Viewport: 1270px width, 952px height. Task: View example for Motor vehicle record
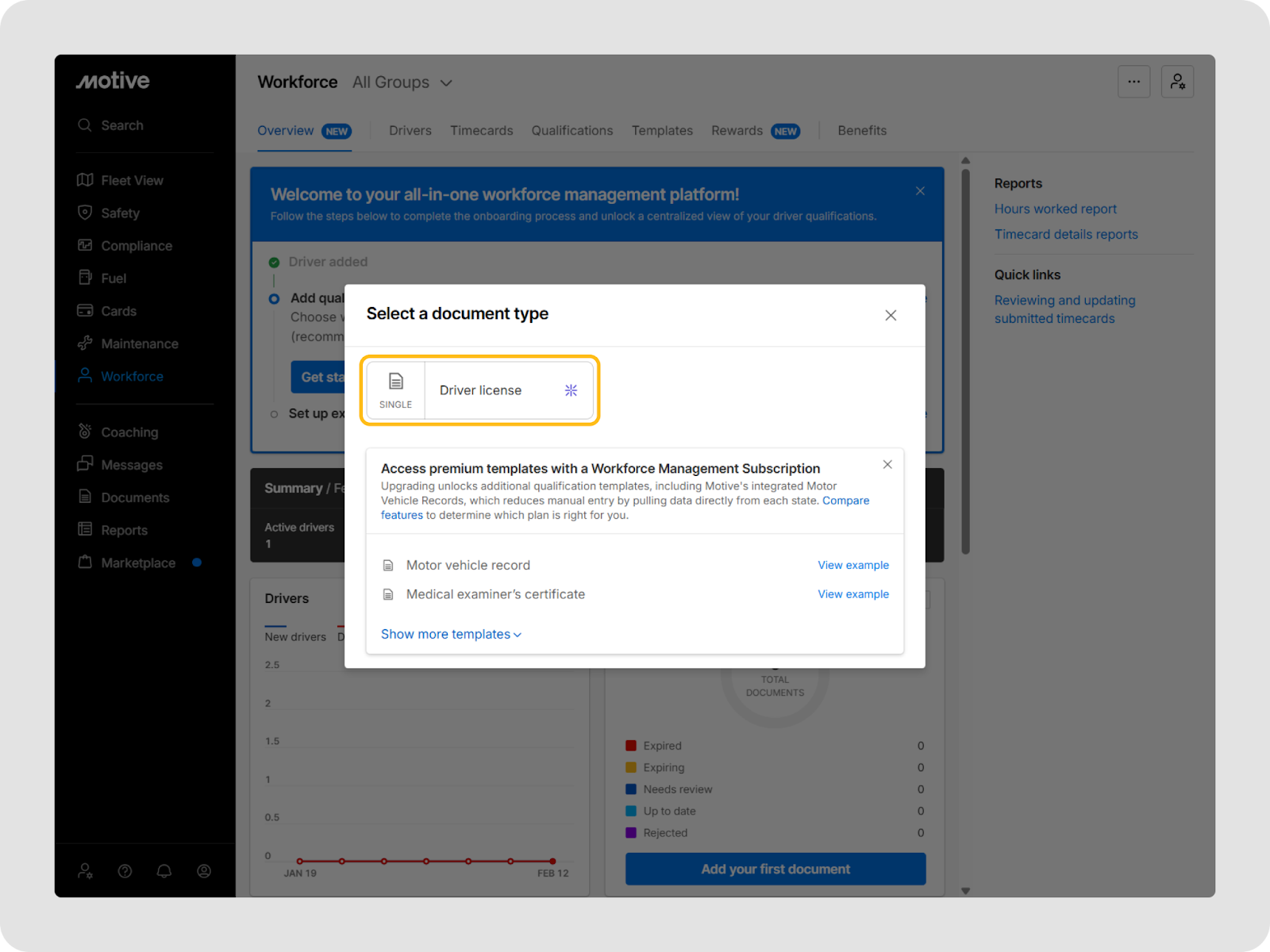(x=853, y=566)
